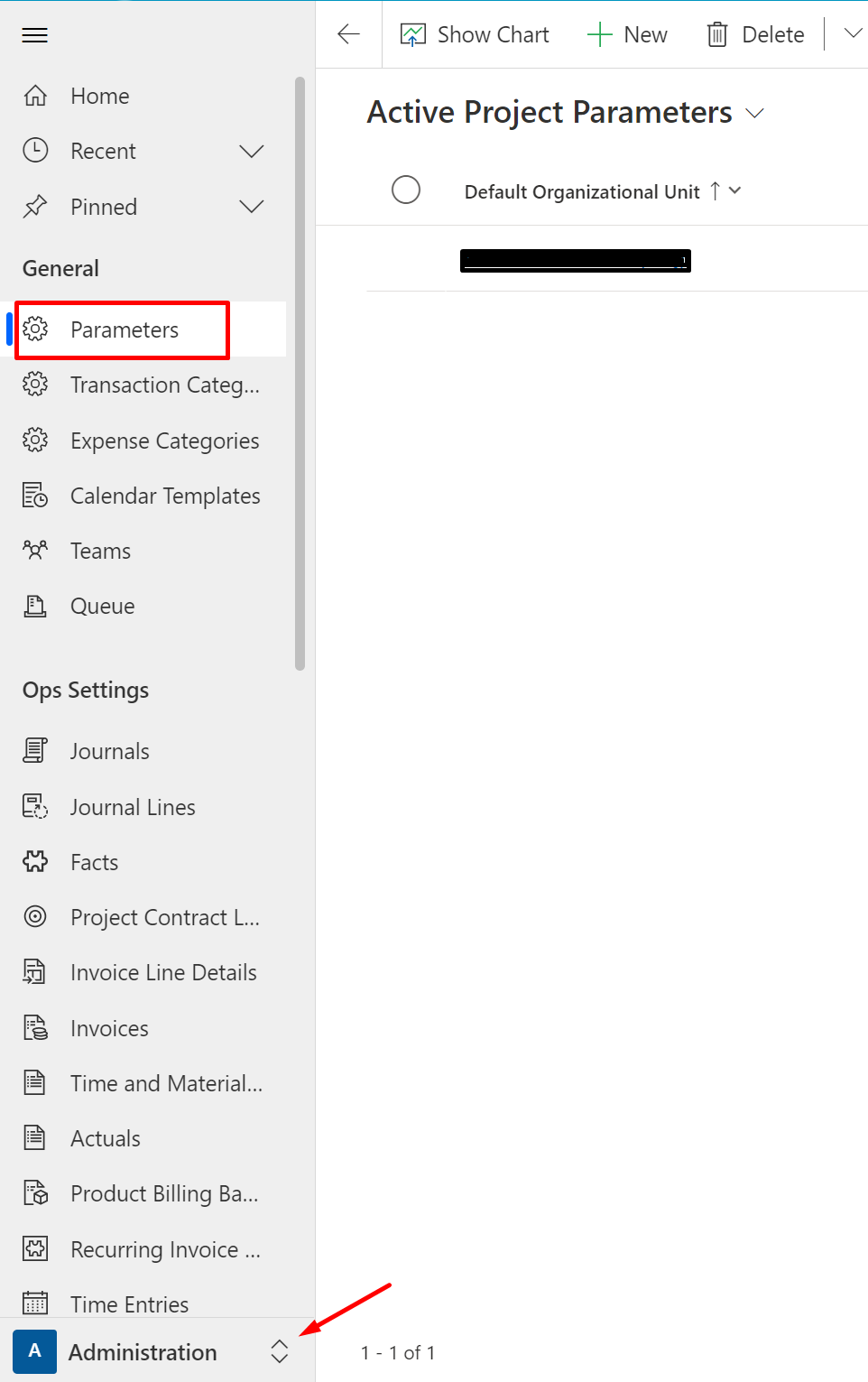
Task: Navigate to Home in sidebar
Action: (99, 95)
